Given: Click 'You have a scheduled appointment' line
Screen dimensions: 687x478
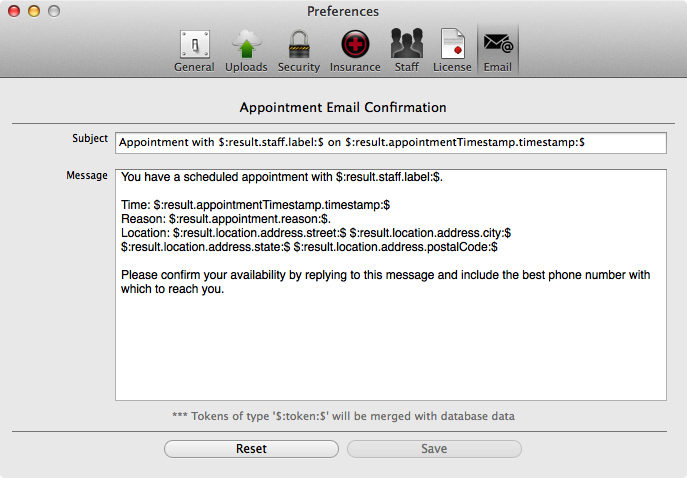Looking at the screenshot, I should click(282, 177).
